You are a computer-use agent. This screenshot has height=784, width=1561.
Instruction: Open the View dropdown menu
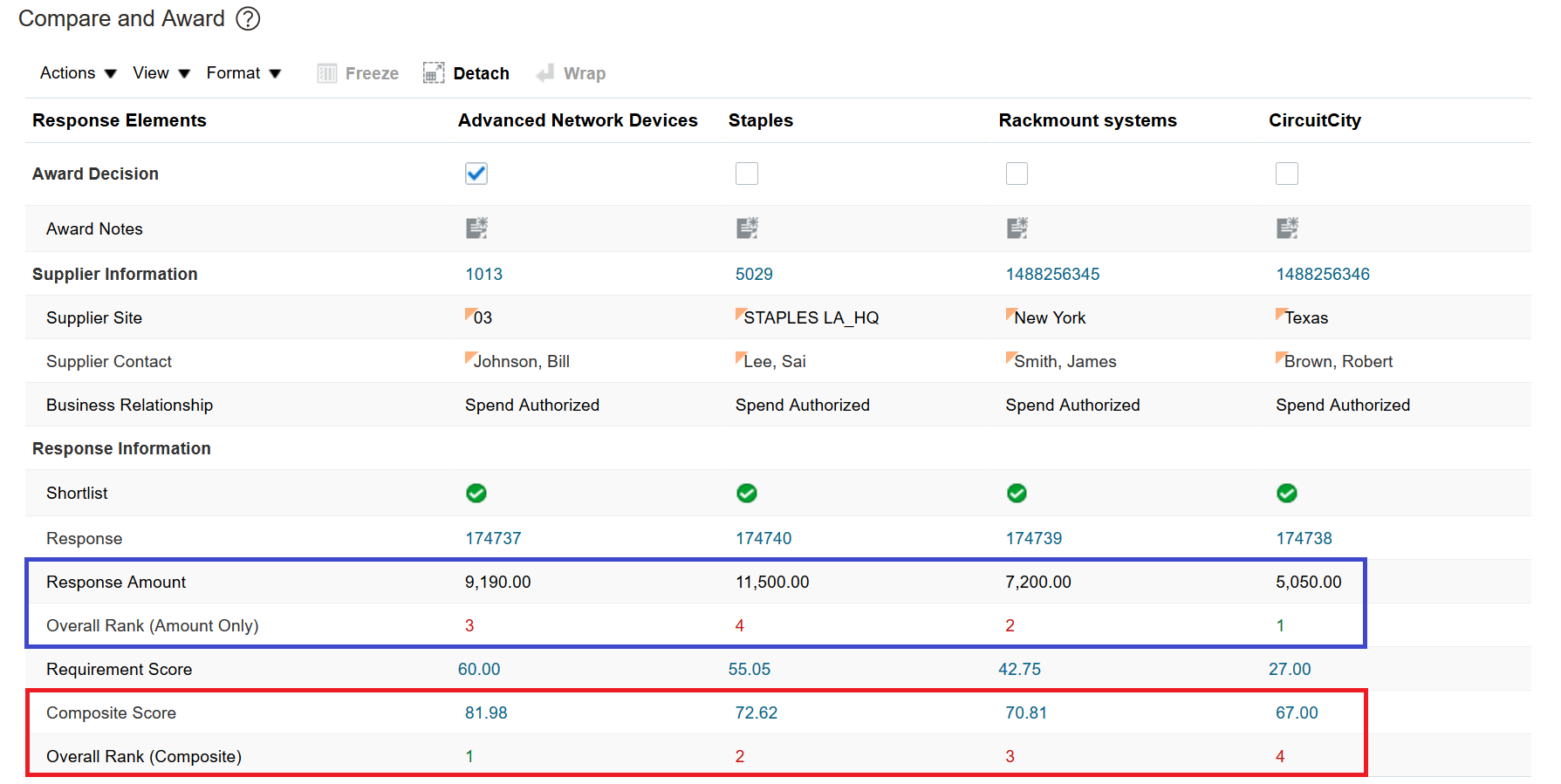(x=161, y=73)
